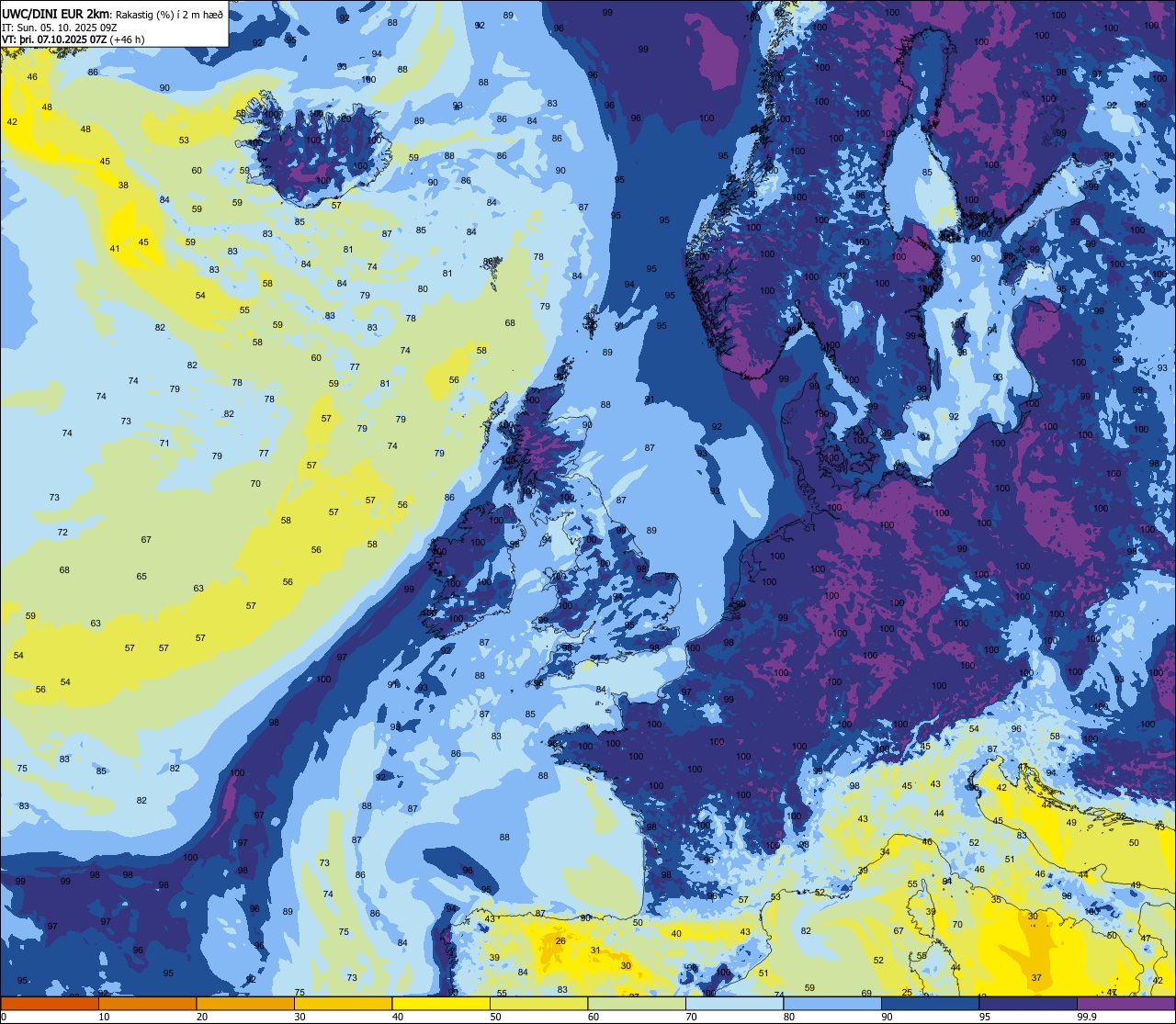Screen dimensions: 1176x1024
Task: Click the 30–40 amber legend segment
Action: pos(343,1003)
